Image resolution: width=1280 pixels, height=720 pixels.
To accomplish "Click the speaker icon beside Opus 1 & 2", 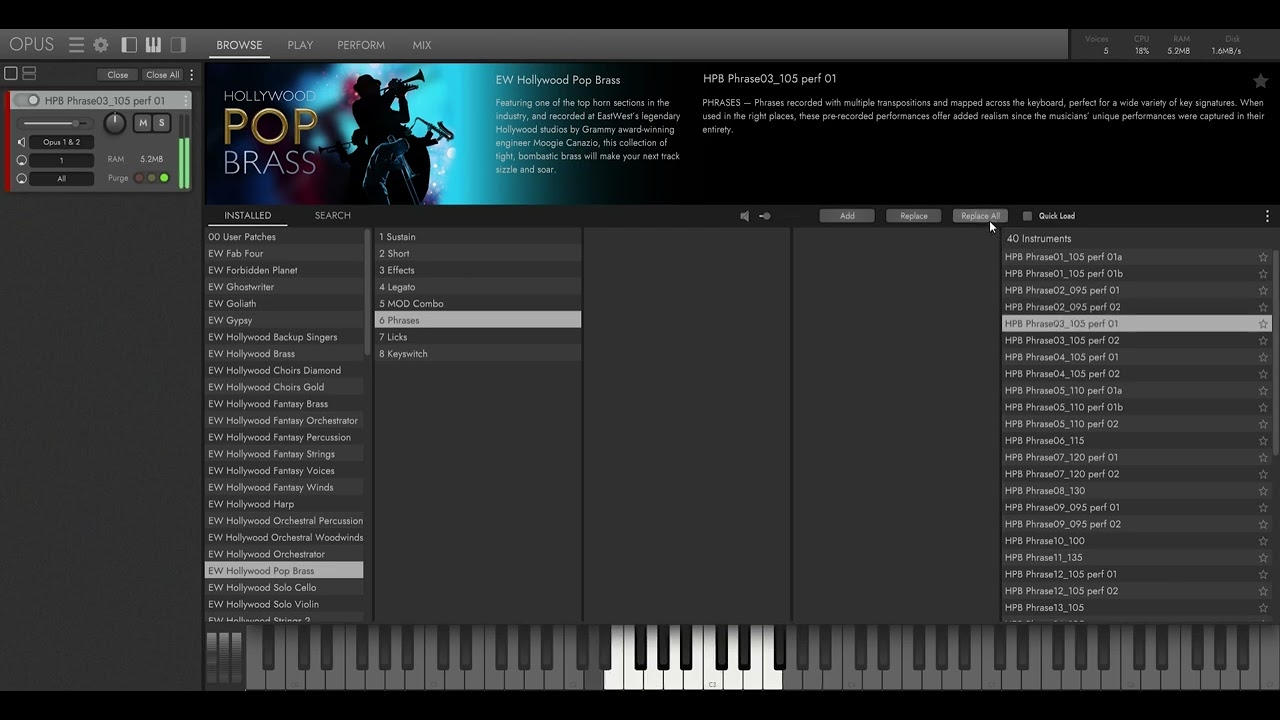I will tap(22, 142).
